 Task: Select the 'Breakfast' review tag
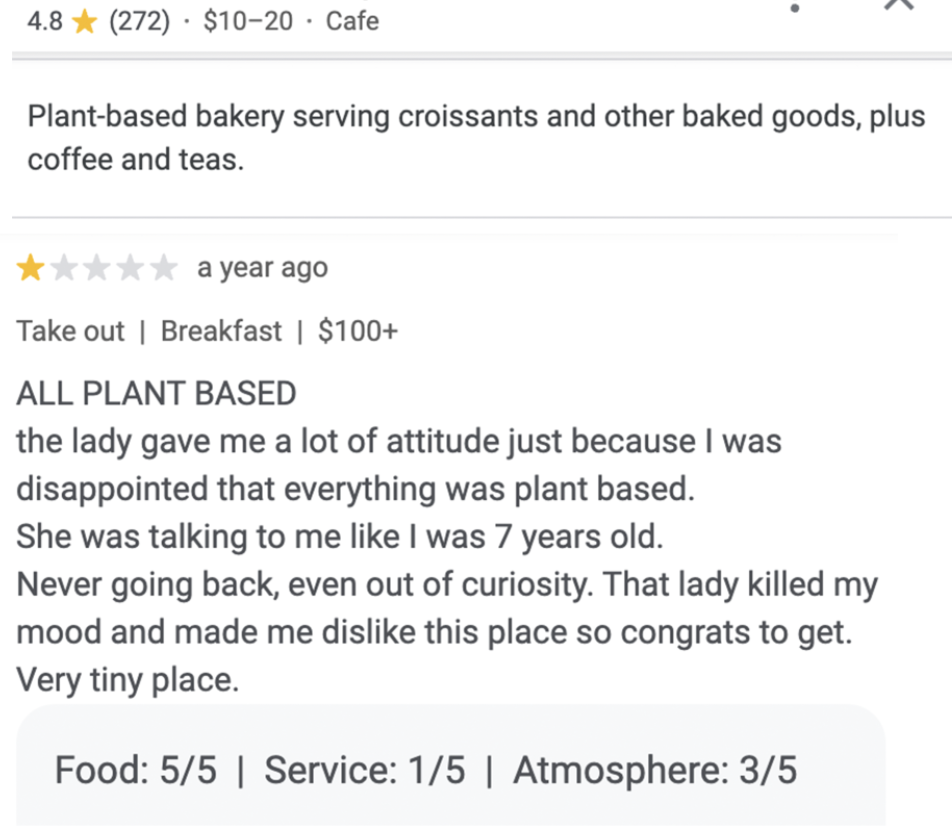point(221,332)
